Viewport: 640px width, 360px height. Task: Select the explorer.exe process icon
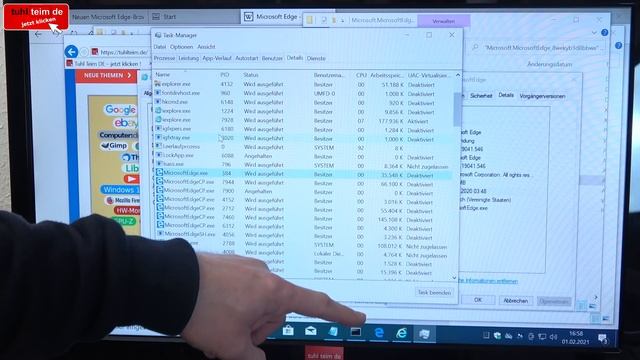(x=158, y=84)
